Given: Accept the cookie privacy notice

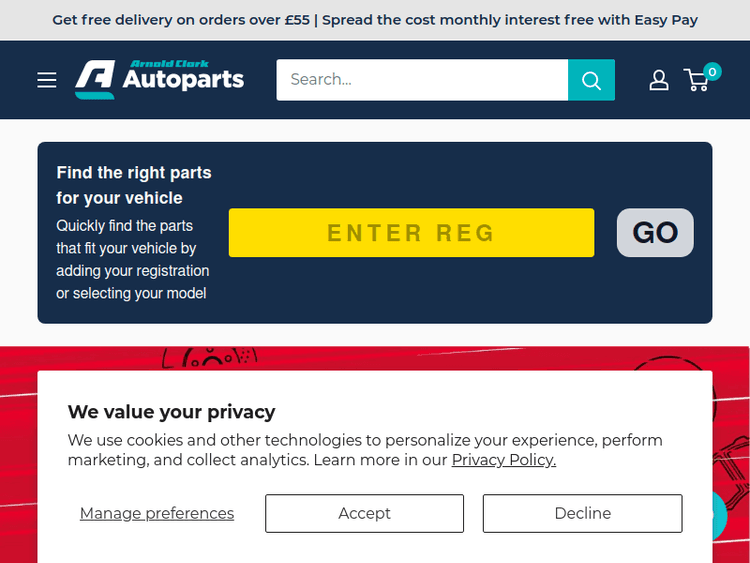Looking at the screenshot, I should click(x=364, y=513).
